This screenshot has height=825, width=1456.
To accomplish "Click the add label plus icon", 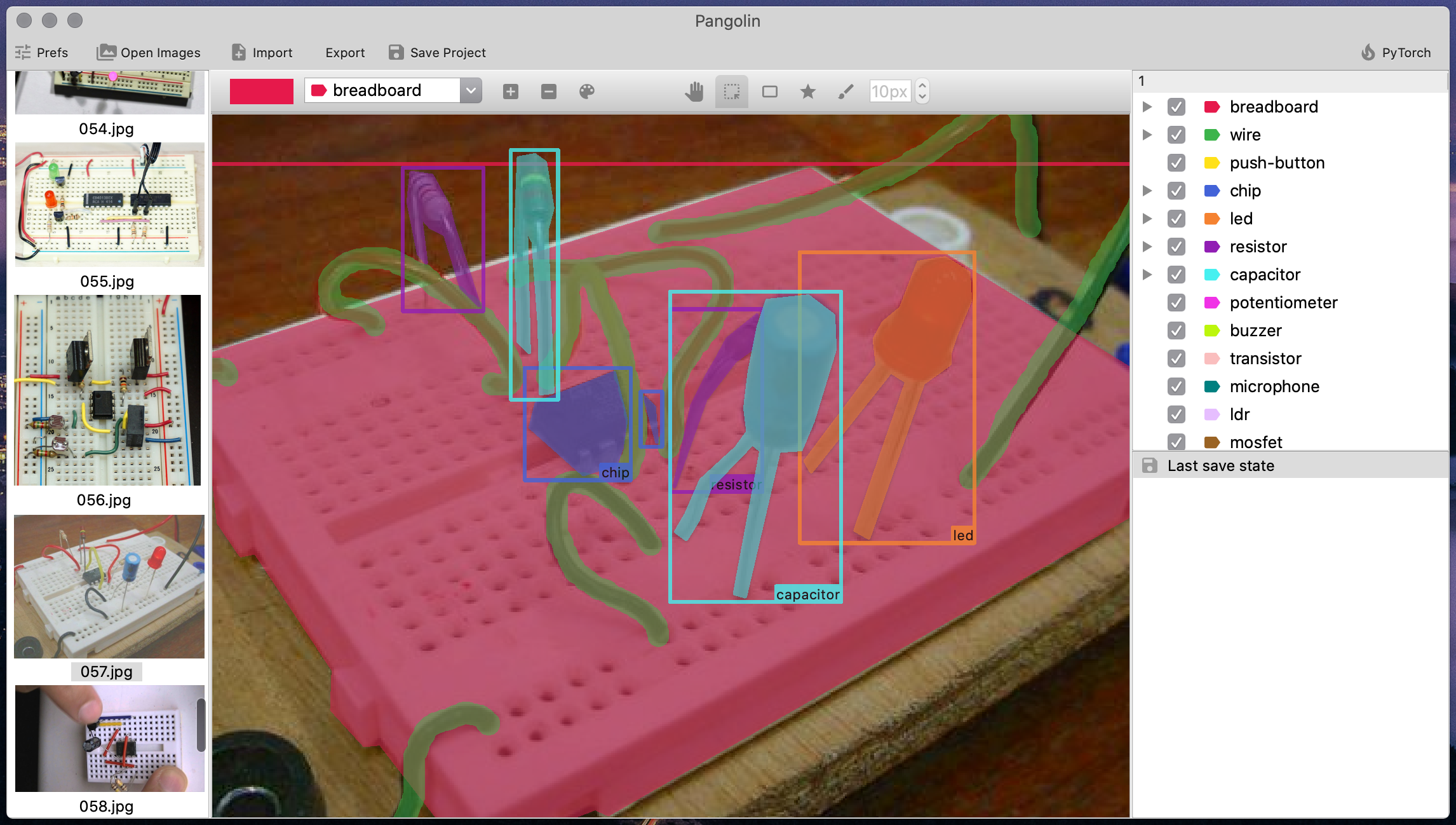I will click(x=511, y=92).
